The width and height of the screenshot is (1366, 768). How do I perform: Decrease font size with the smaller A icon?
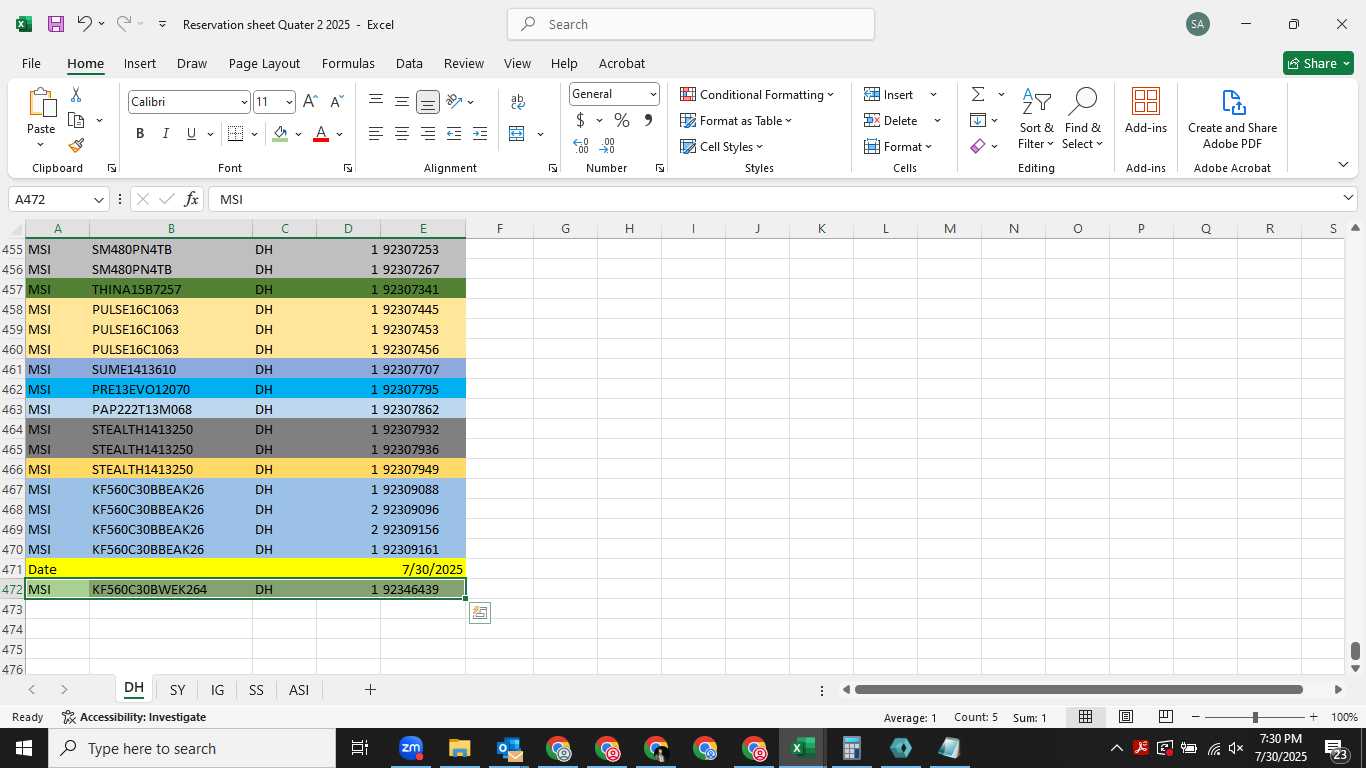pyautogui.click(x=336, y=102)
